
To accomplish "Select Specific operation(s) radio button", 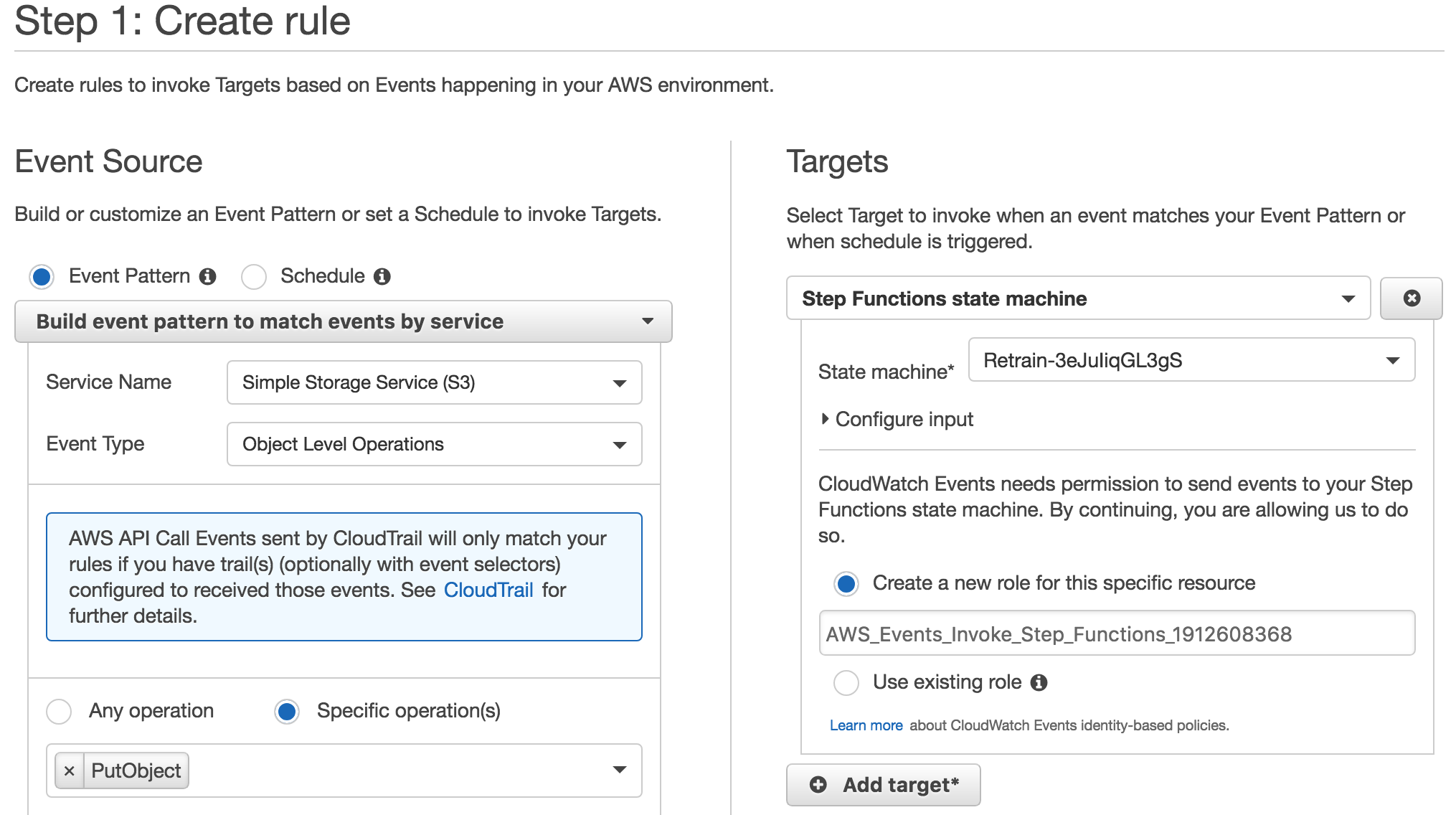I will (x=287, y=712).
